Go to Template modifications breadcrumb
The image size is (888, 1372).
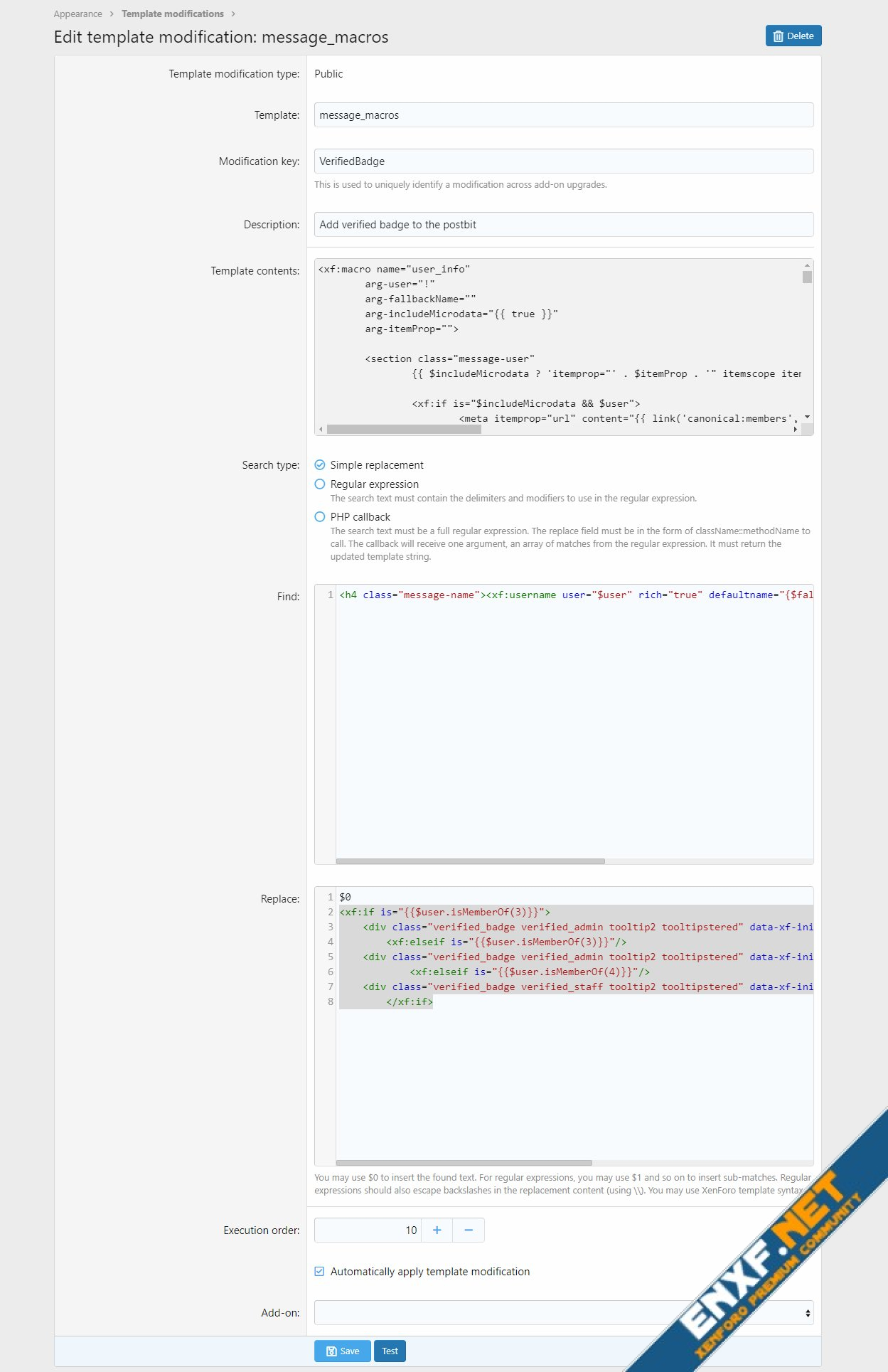click(x=172, y=14)
